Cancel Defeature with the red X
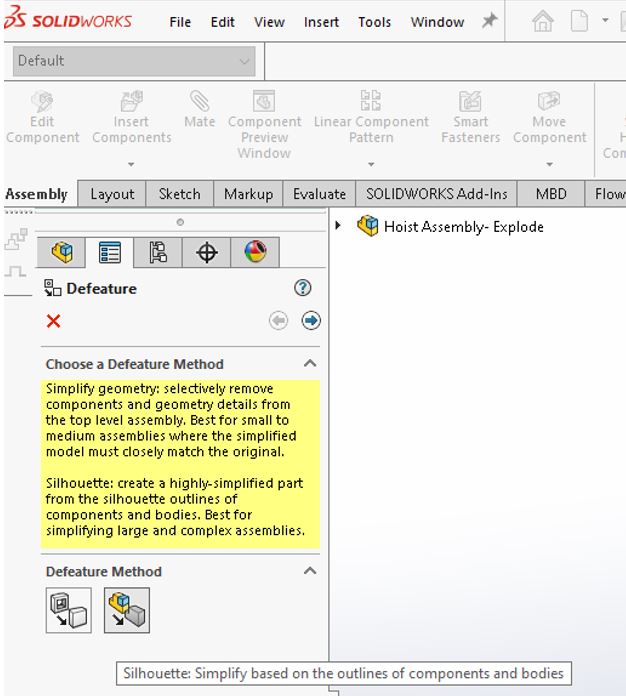The width and height of the screenshot is (626, 696). click(x=54, y=321)
